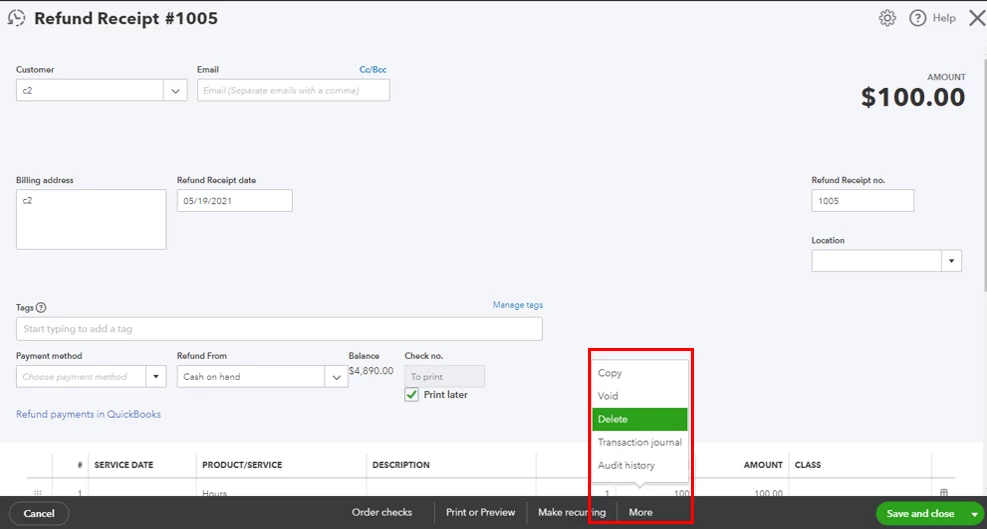The height and width of the screenshot is (529, 987).
Task: Focus the Email input field
Action: coord(293,90)
